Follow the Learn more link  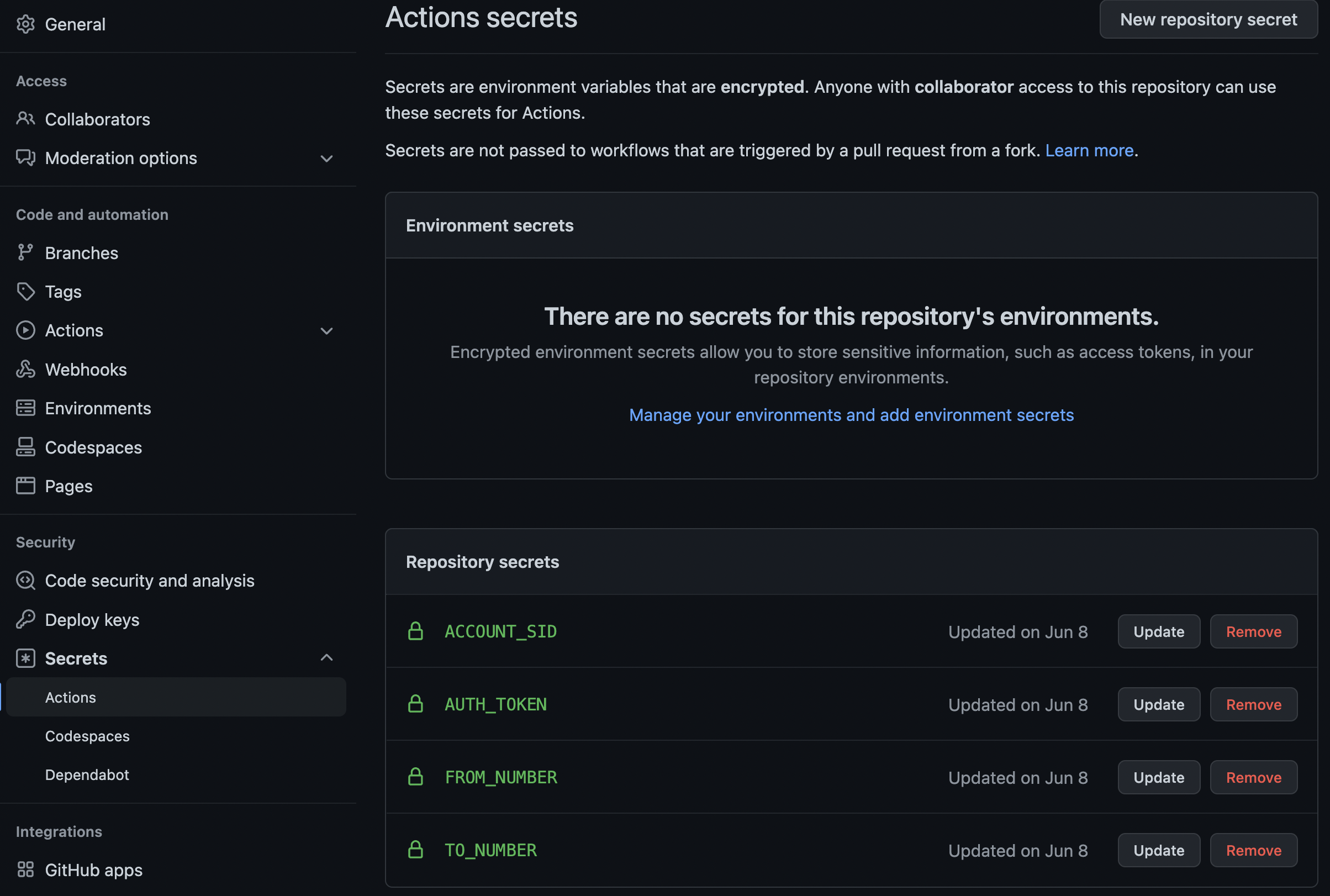point(1089,150)
